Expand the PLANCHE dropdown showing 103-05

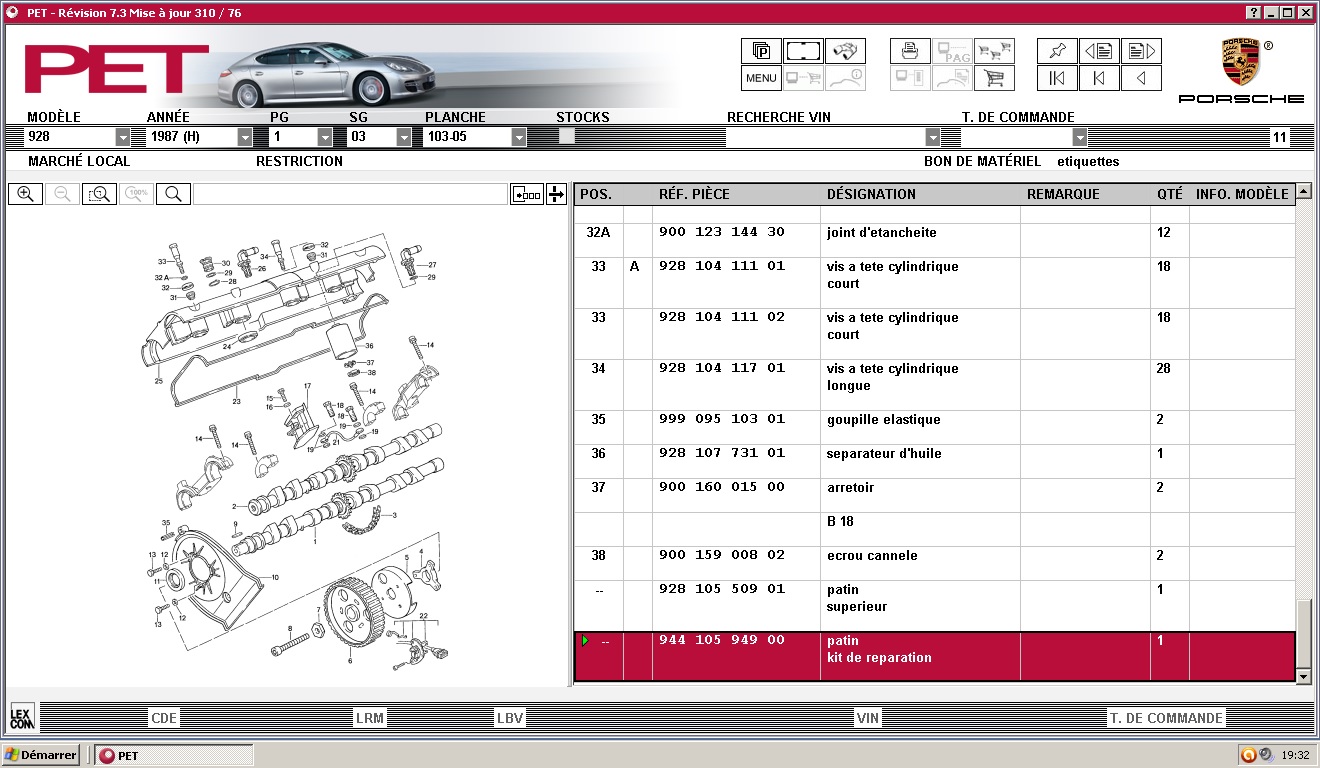click(519, 137)
